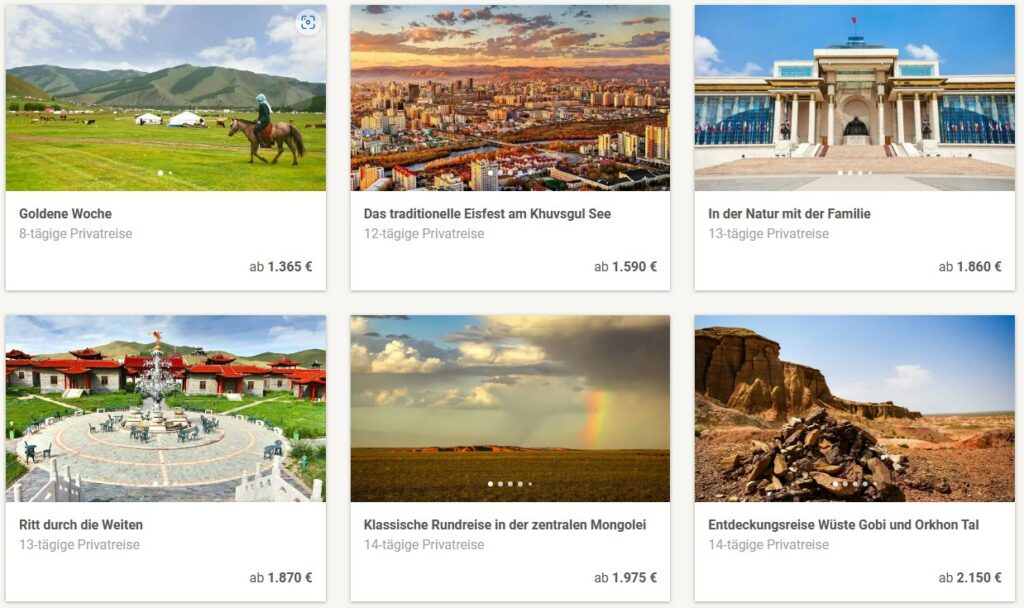Click the horse rider steppe photo

pyautogui.click(x=166, y=98)
